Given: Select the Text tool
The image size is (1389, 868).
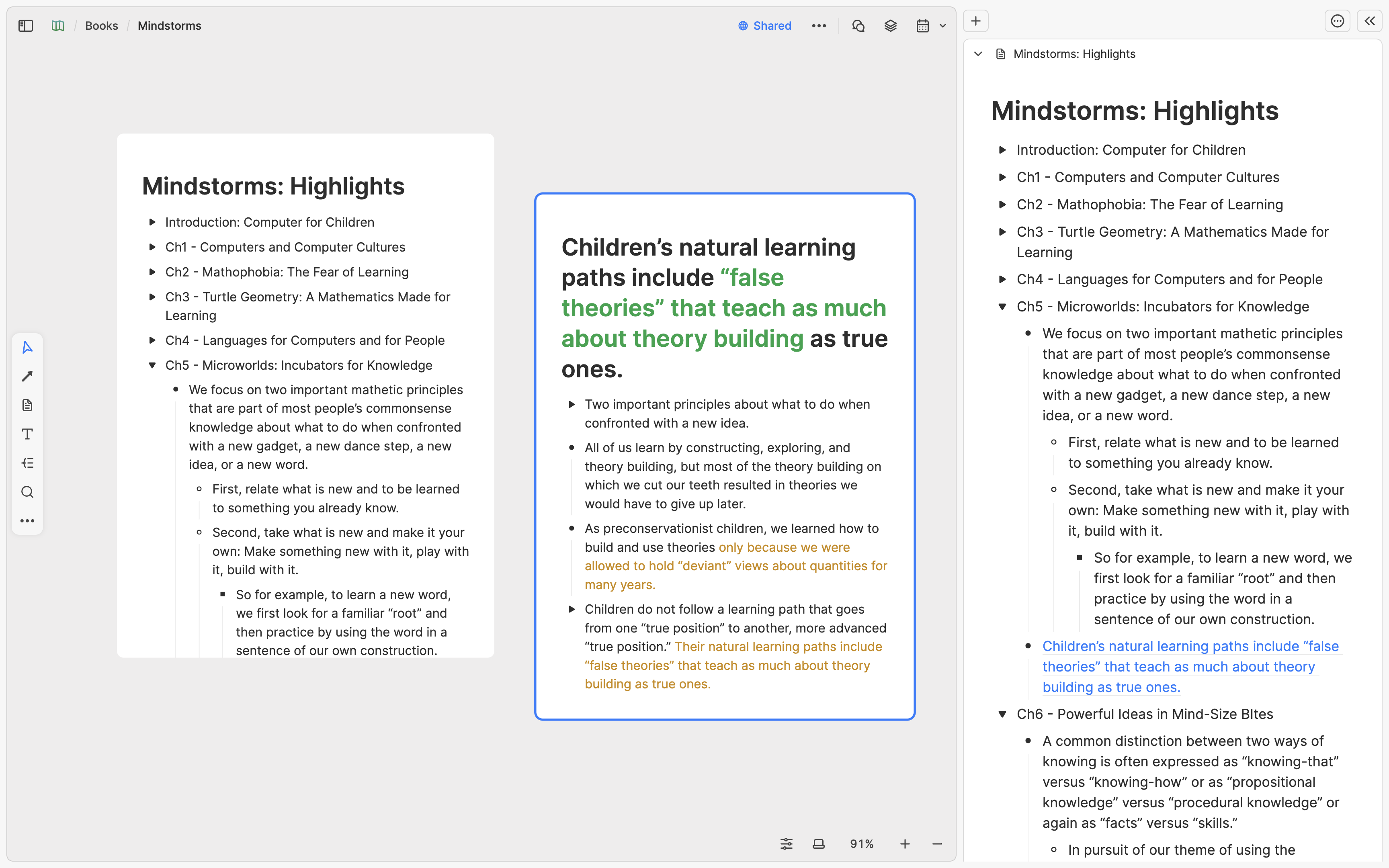Looking at the screenshot, I should [27, 434].
